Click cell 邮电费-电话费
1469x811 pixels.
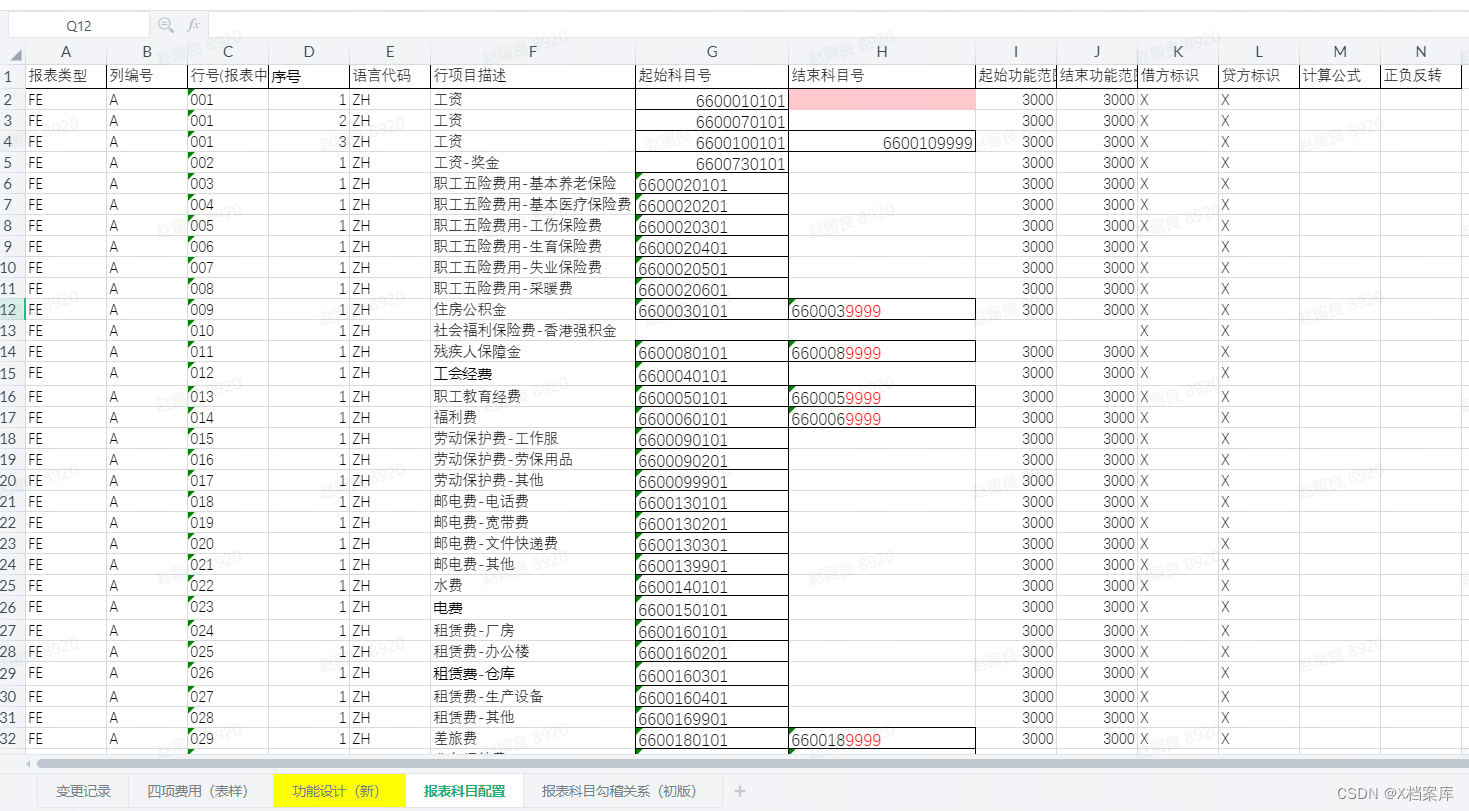(x=533, y=501)
